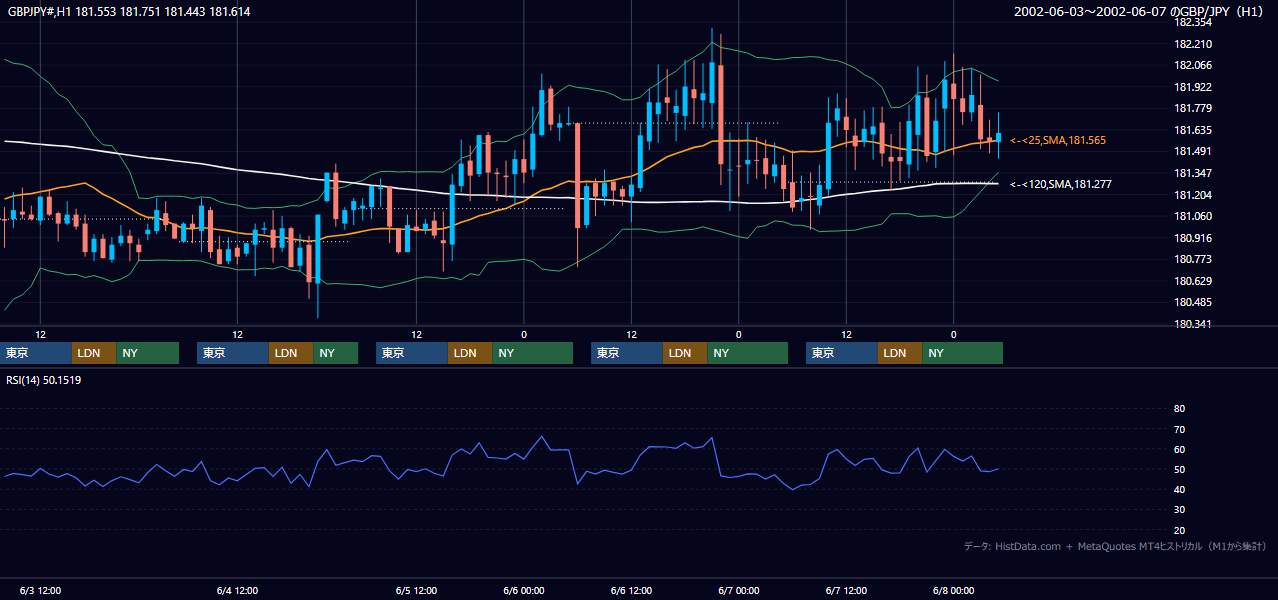1278x600 pixels.
Task: Click price axis label 180.629
Action: coord(1192,281)
